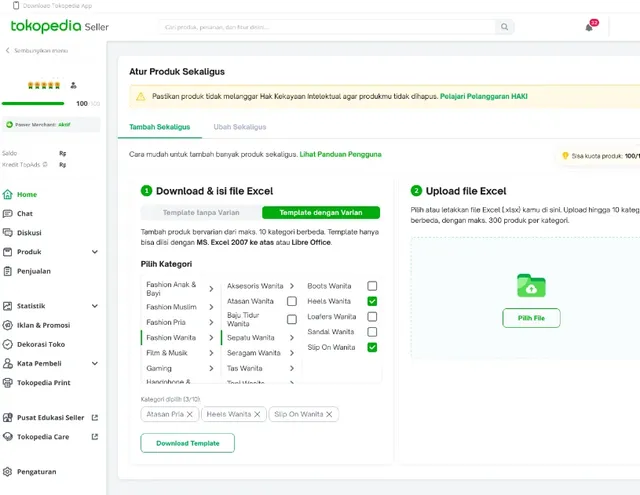The image size is (640, 495).
Task: Remove Heels Wanita selected category chip
Action: (x=257, y=414)
